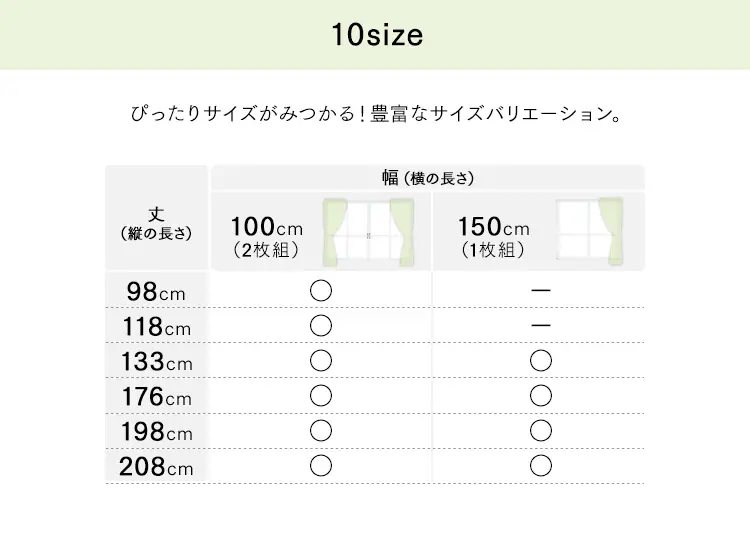This screenshot has width=750, height=553.
Task: Click the 丈 (縦の長さ) length header cell
Action: pyautogui.click(x=156, y=223)
